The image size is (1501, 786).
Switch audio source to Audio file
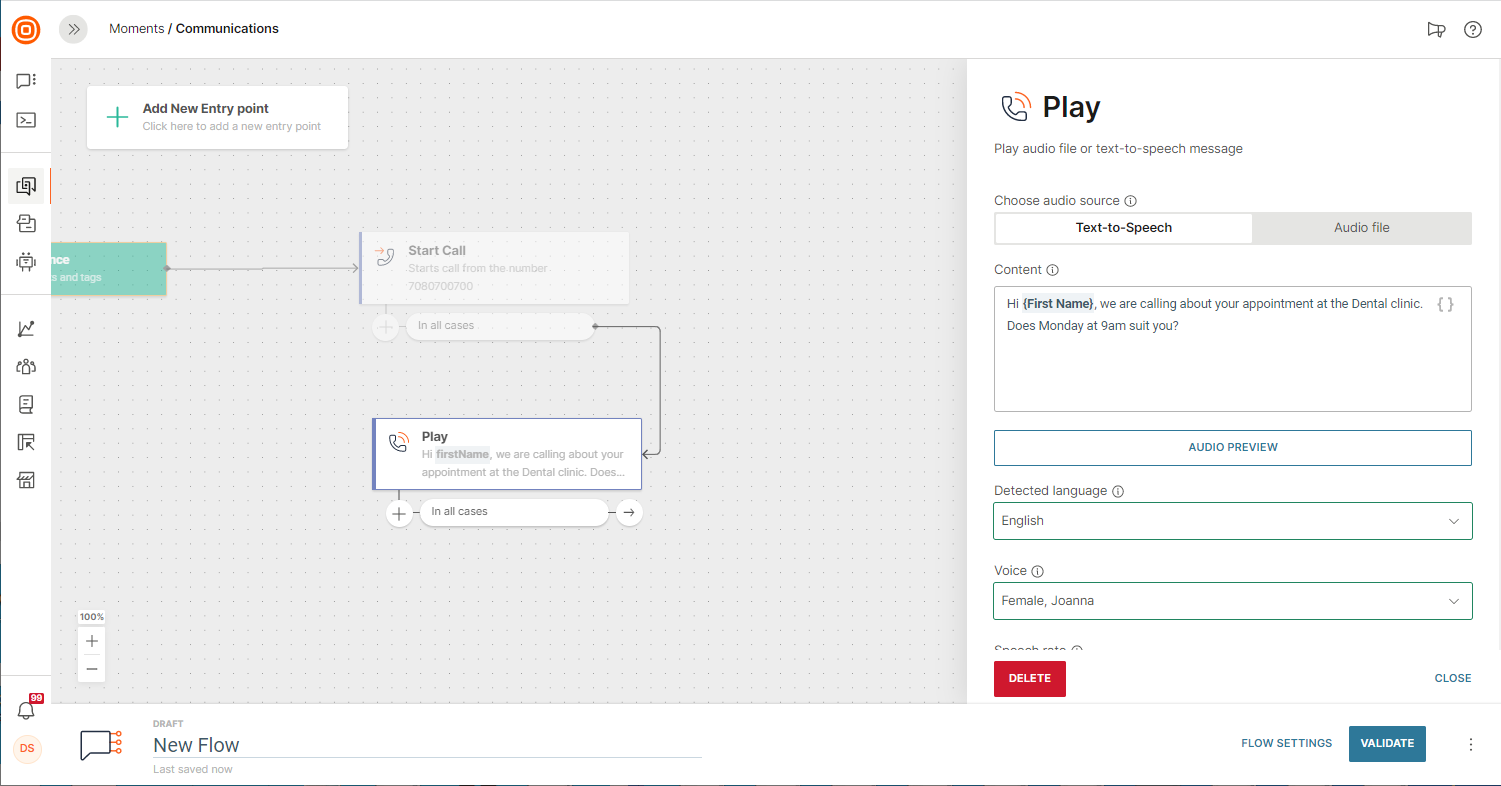pos(1361,228)
